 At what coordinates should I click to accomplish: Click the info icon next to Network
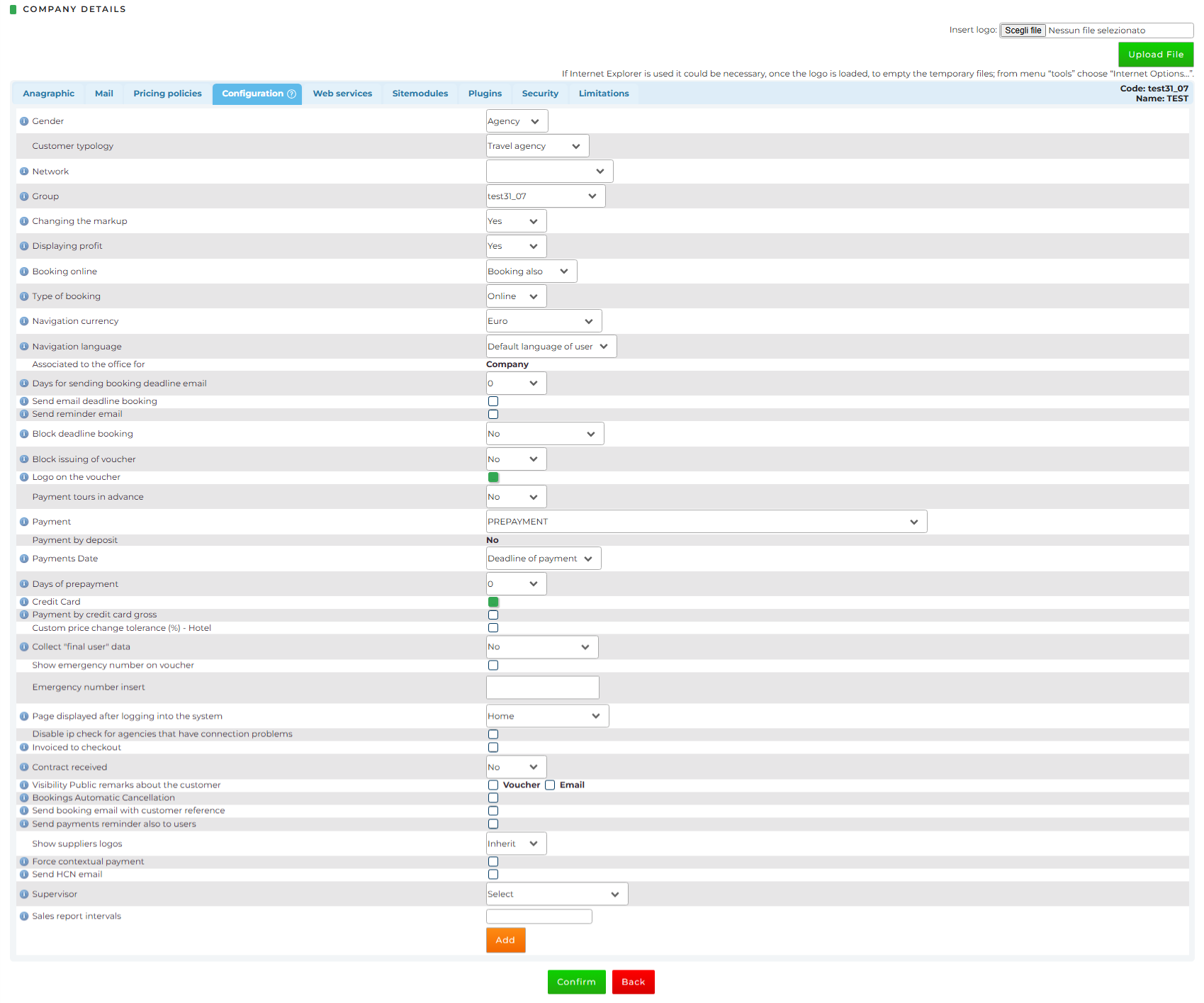24,172
